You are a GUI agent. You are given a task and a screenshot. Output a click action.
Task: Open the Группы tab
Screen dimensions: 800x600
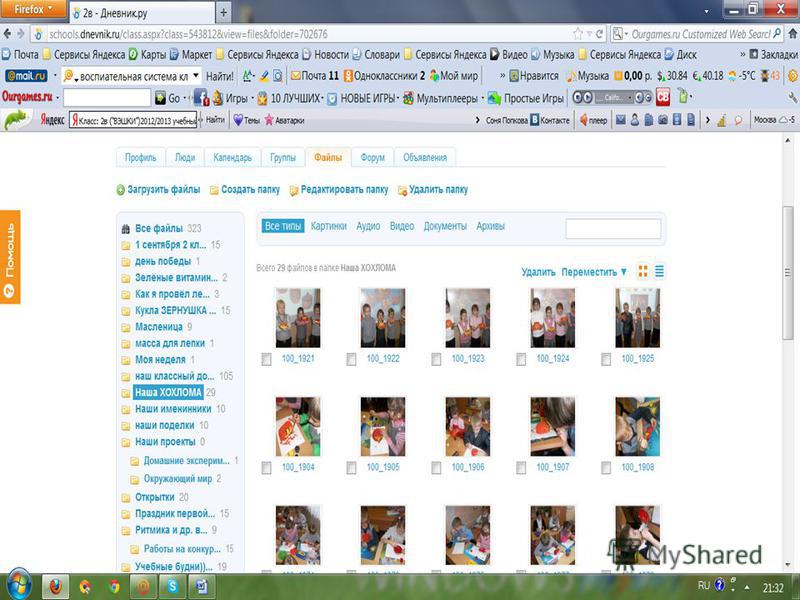[283, 157]
